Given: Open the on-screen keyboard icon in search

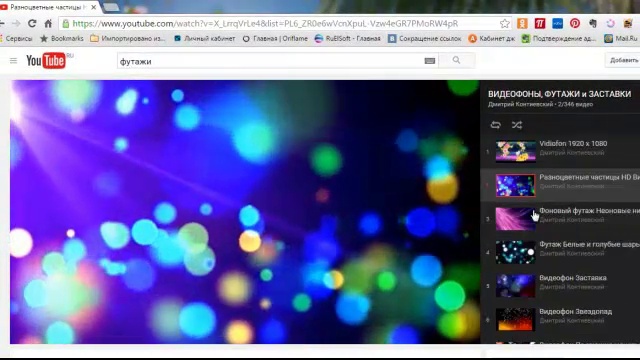Looking at the screenshot, I should point(429,61).
